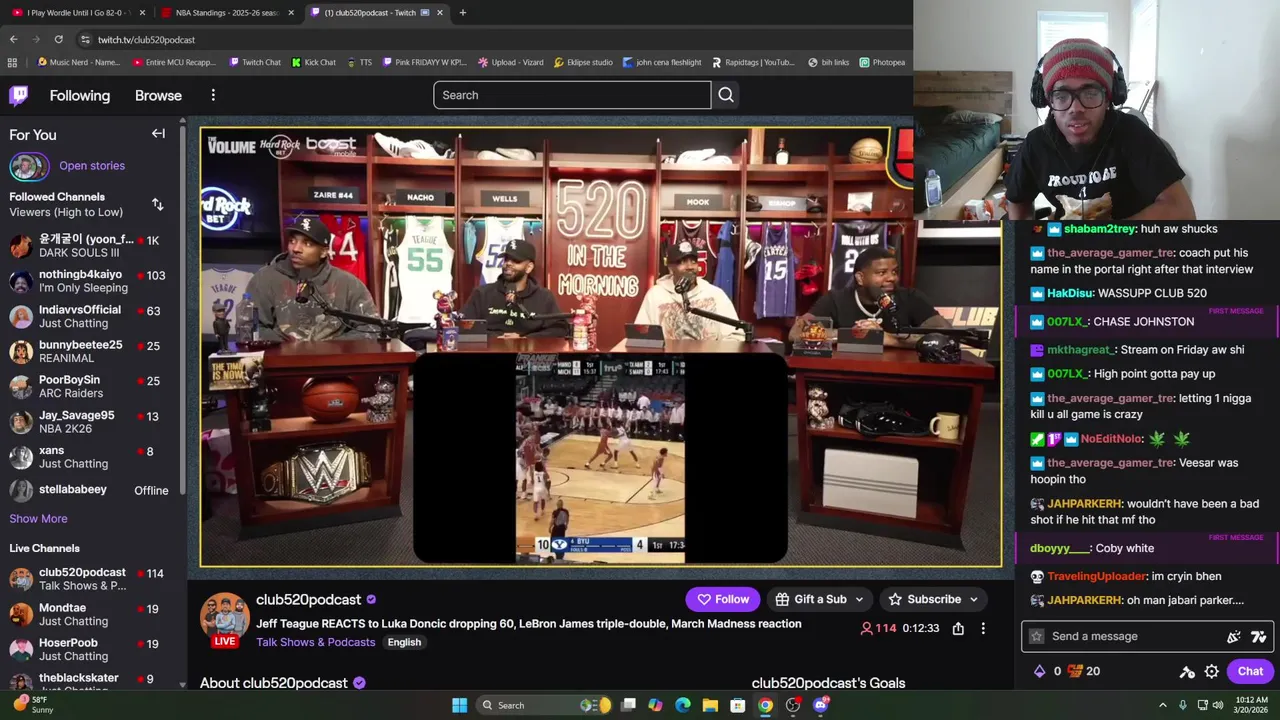Open PoorBoySin channel in sidebar
This screenshot has height=720, width=1280.
click(x=91, y=387)
